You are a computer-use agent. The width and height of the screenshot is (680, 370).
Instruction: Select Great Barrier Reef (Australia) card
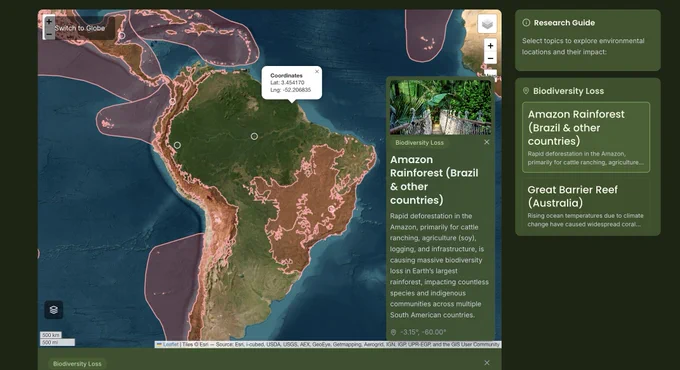click(x=586, y=206)
